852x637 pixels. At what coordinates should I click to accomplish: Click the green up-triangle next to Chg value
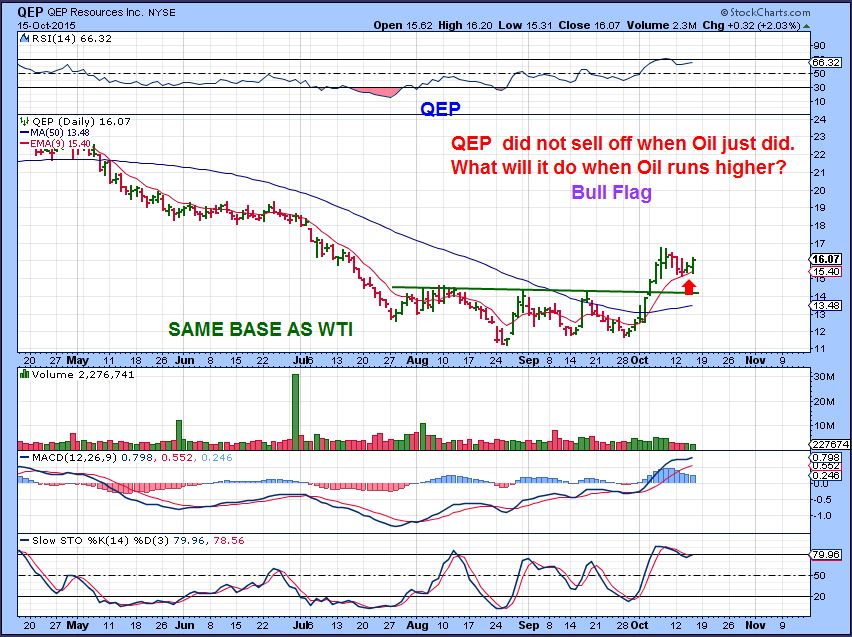tap(806, 26)
